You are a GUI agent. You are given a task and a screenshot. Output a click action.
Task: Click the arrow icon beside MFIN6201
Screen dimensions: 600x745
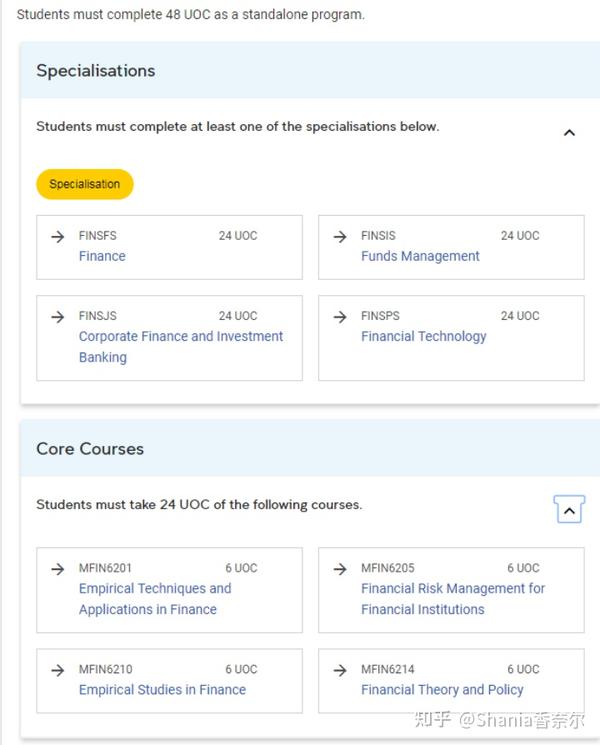[x=57, y=568]
